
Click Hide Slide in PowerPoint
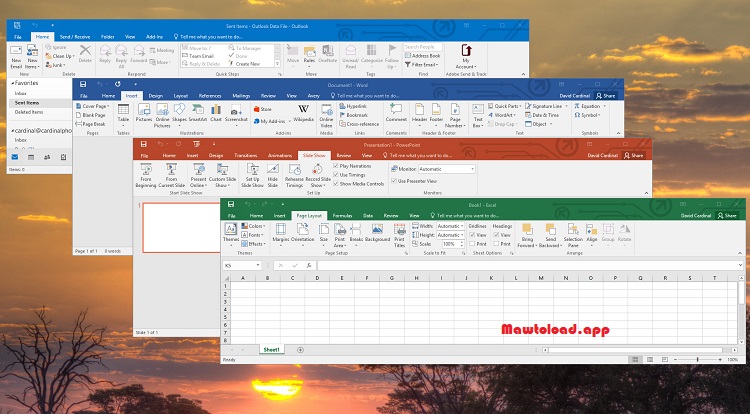coord(273,175)
